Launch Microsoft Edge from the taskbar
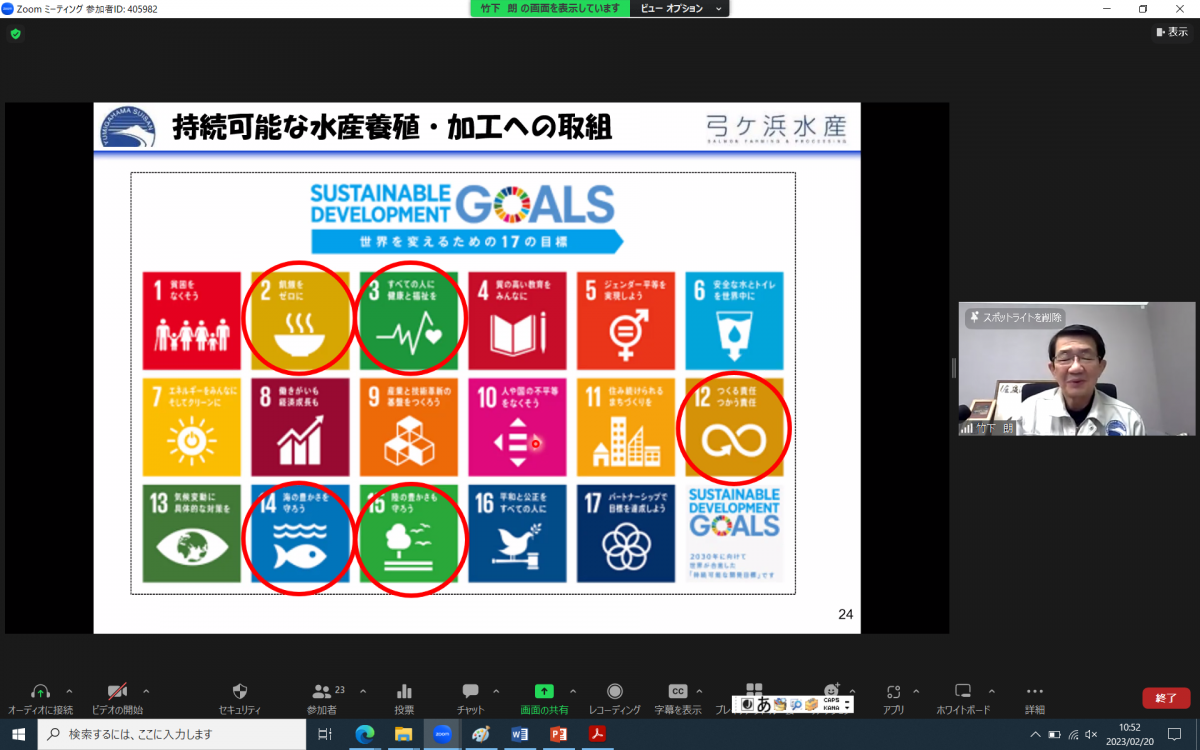Image resolution: width=1200 pixels, height=750 pixels. [x=364, y=734]
